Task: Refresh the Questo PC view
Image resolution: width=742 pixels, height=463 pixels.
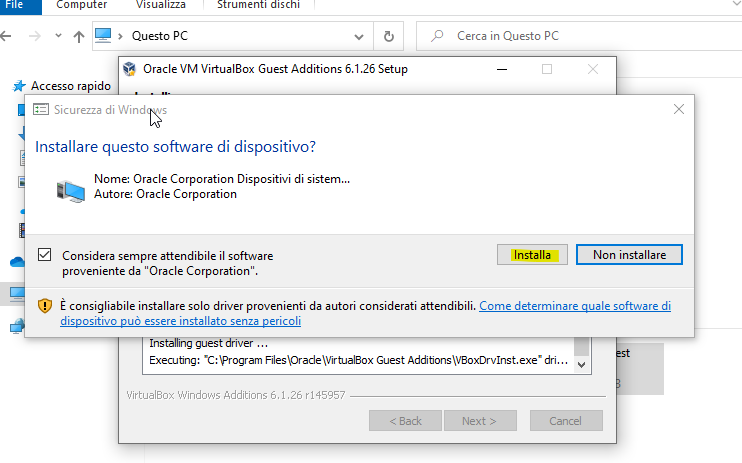Action: (x=389, y=36)
